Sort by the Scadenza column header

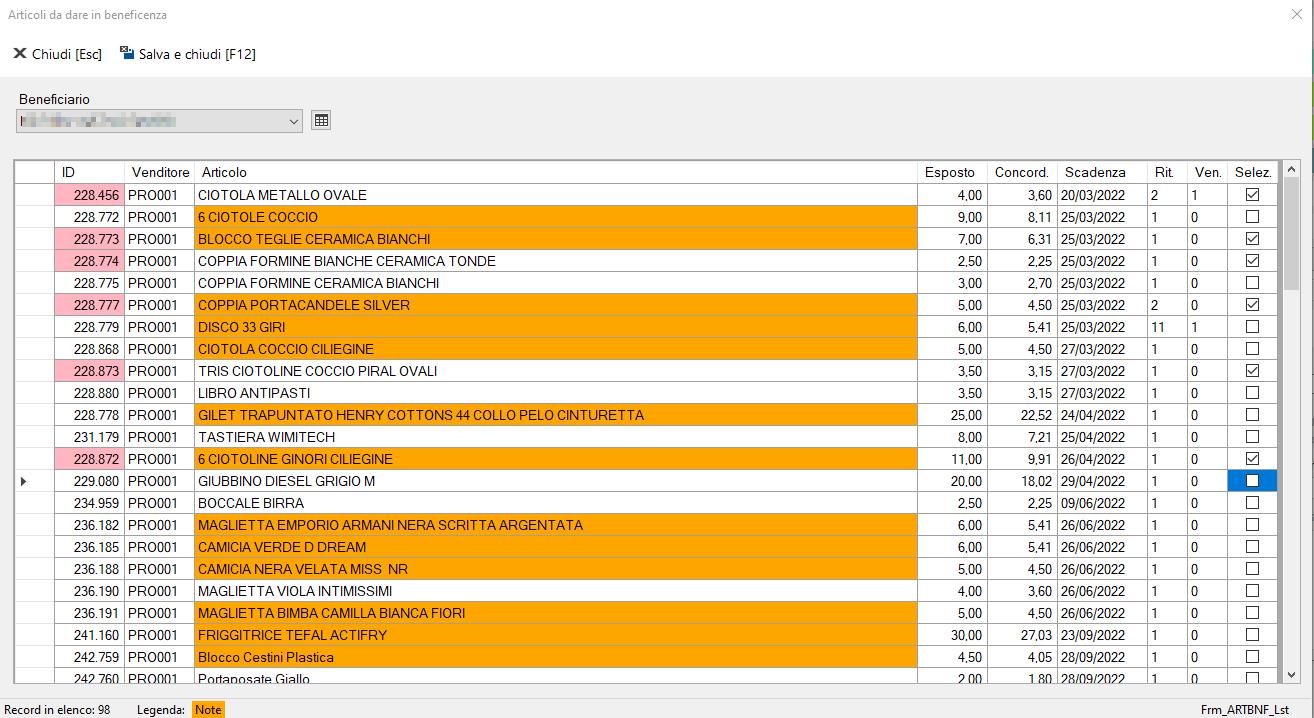coord(1102,172)
